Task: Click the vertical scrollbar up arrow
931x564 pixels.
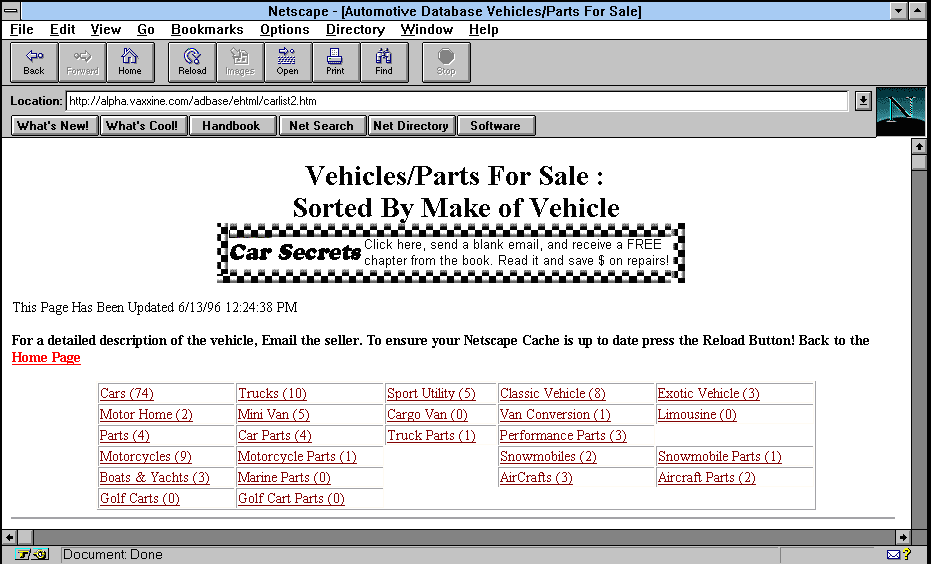Action: [x=919, y=146]
